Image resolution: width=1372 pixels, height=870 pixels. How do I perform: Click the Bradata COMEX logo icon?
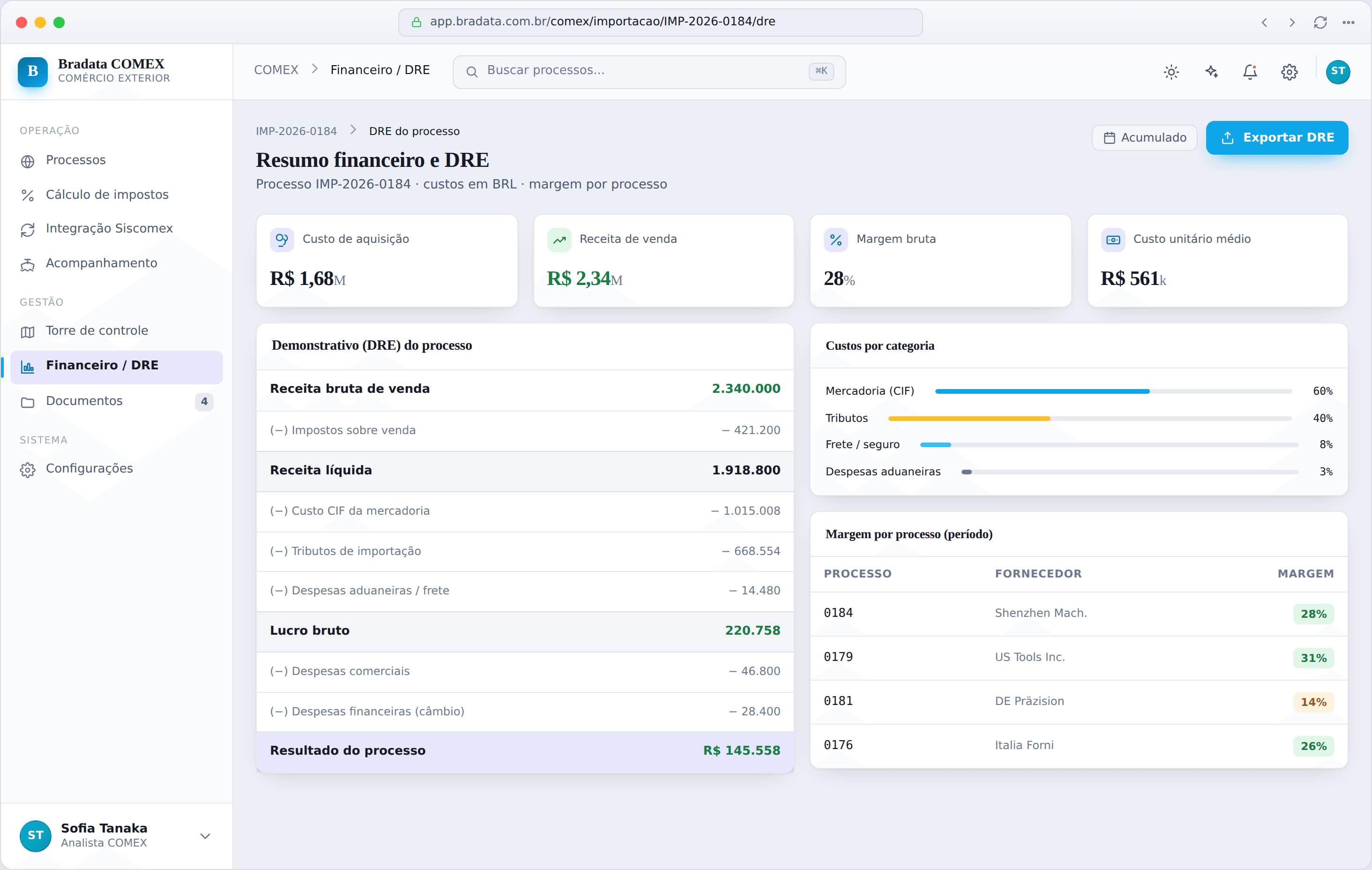[x=33, y=71]
